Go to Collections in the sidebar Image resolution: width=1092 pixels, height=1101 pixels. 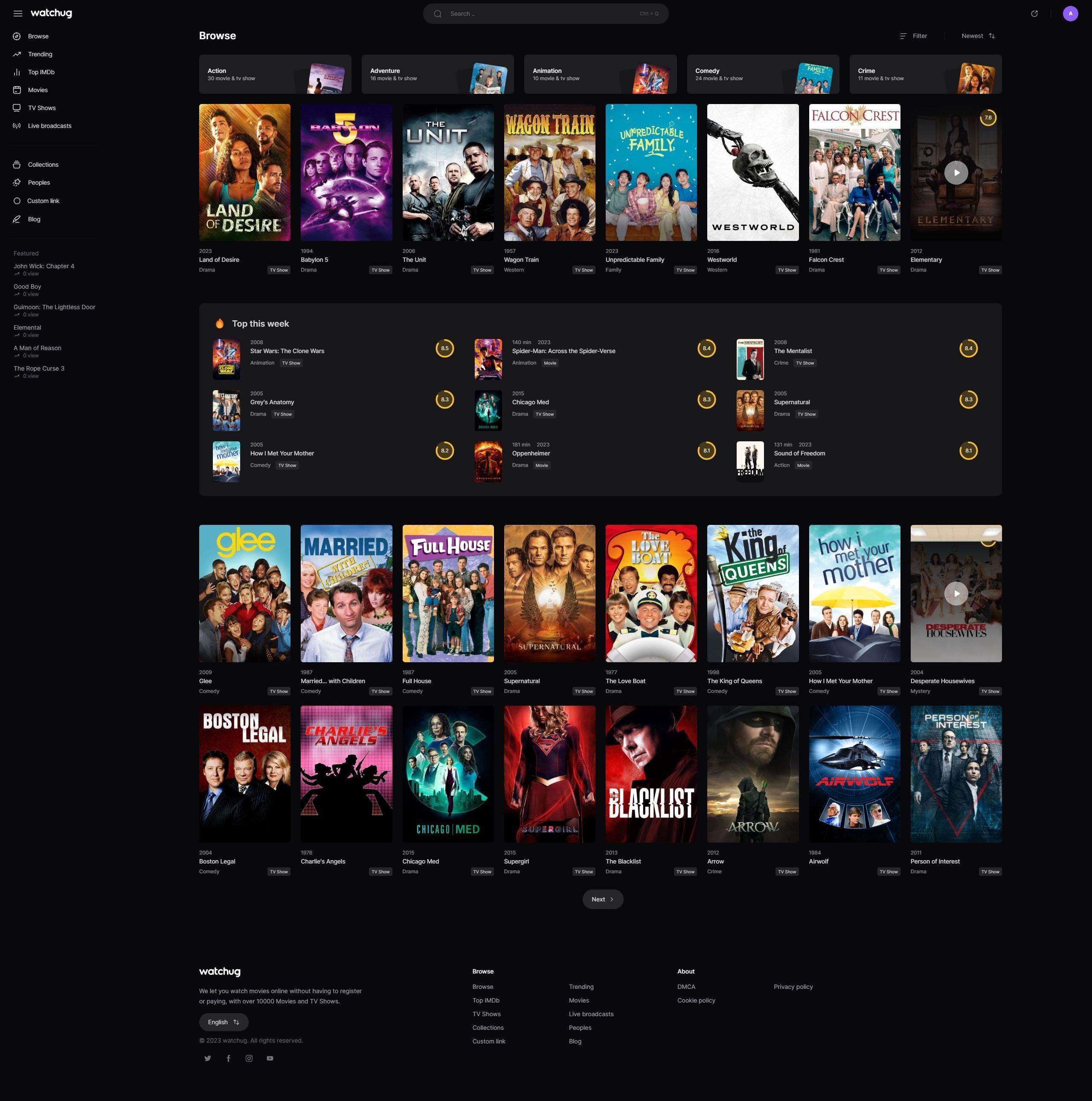[x=43, y=165]
